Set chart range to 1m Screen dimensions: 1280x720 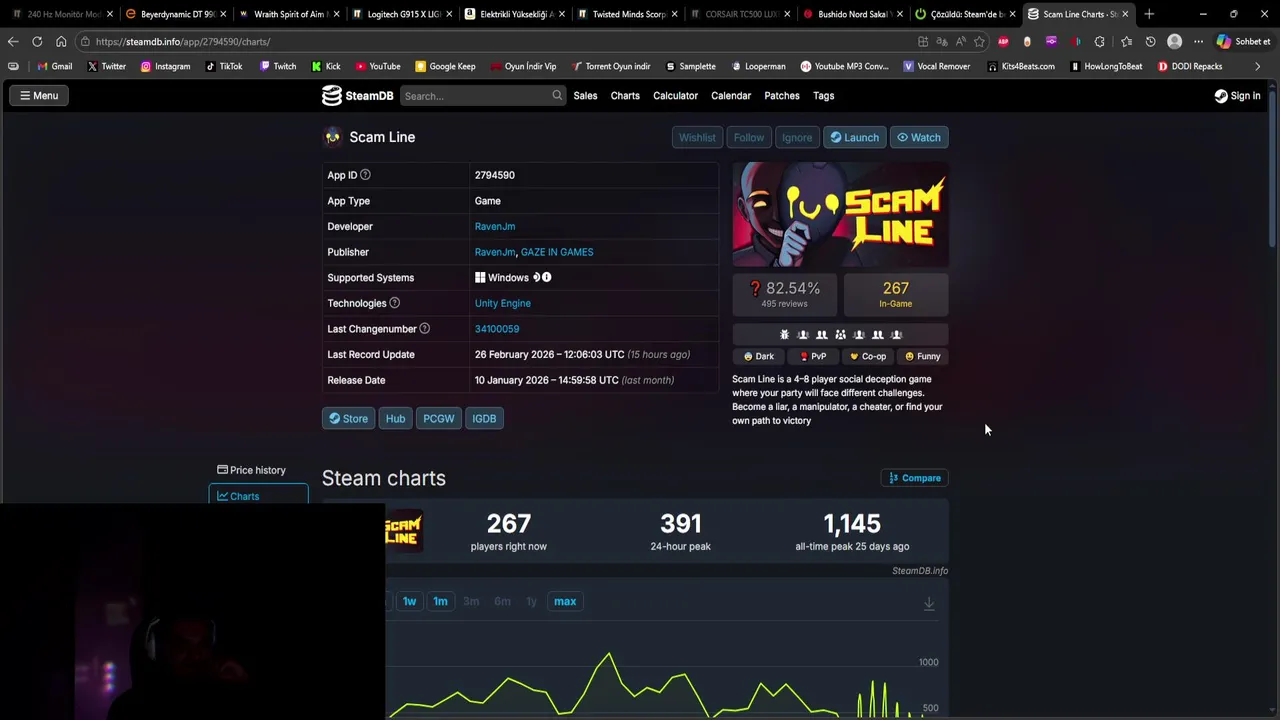(x=440, y=602)
